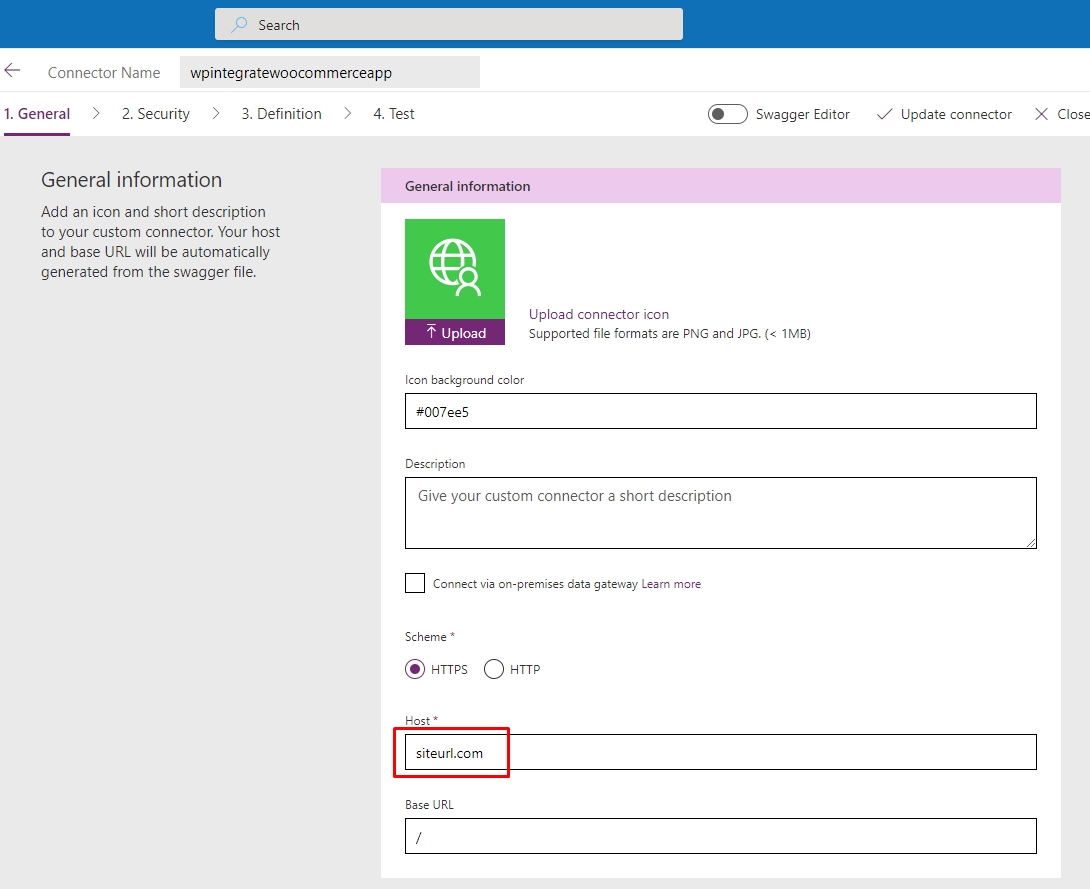Screen dimensions: 1090x889
Task: Go to the 2. Security step
Action: [x=156, y=114]
